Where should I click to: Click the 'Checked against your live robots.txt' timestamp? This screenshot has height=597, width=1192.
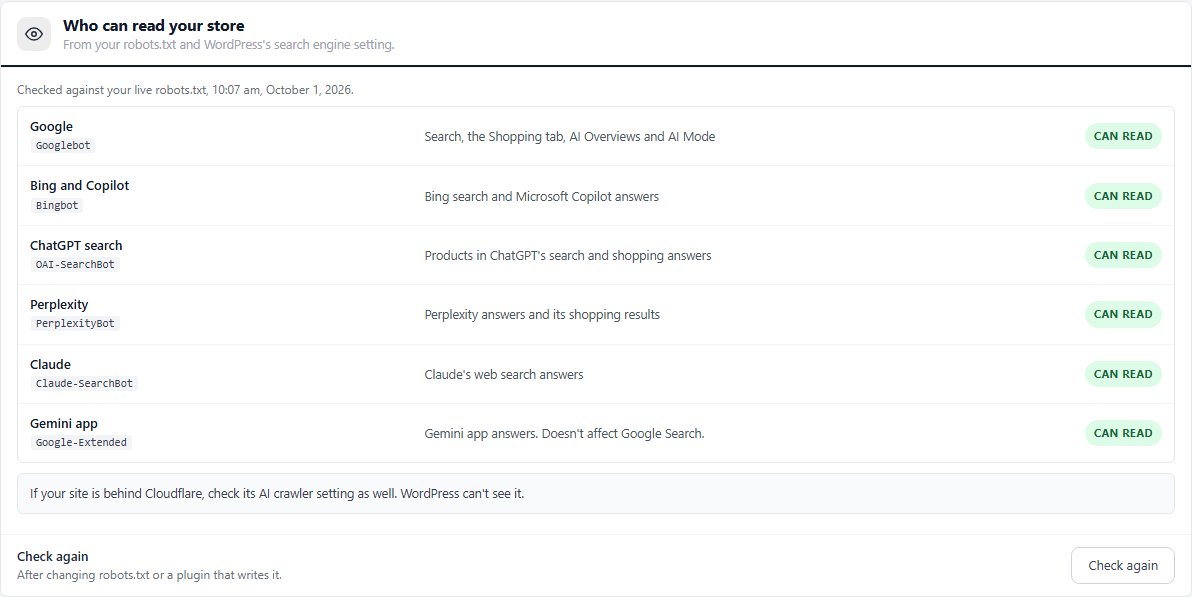(x=185, y=90)
